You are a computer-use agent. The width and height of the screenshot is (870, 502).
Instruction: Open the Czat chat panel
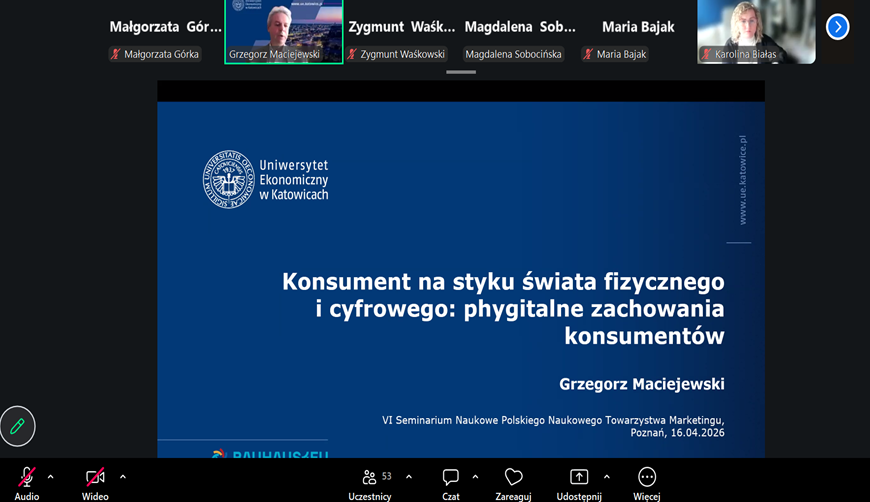point(451,477)
